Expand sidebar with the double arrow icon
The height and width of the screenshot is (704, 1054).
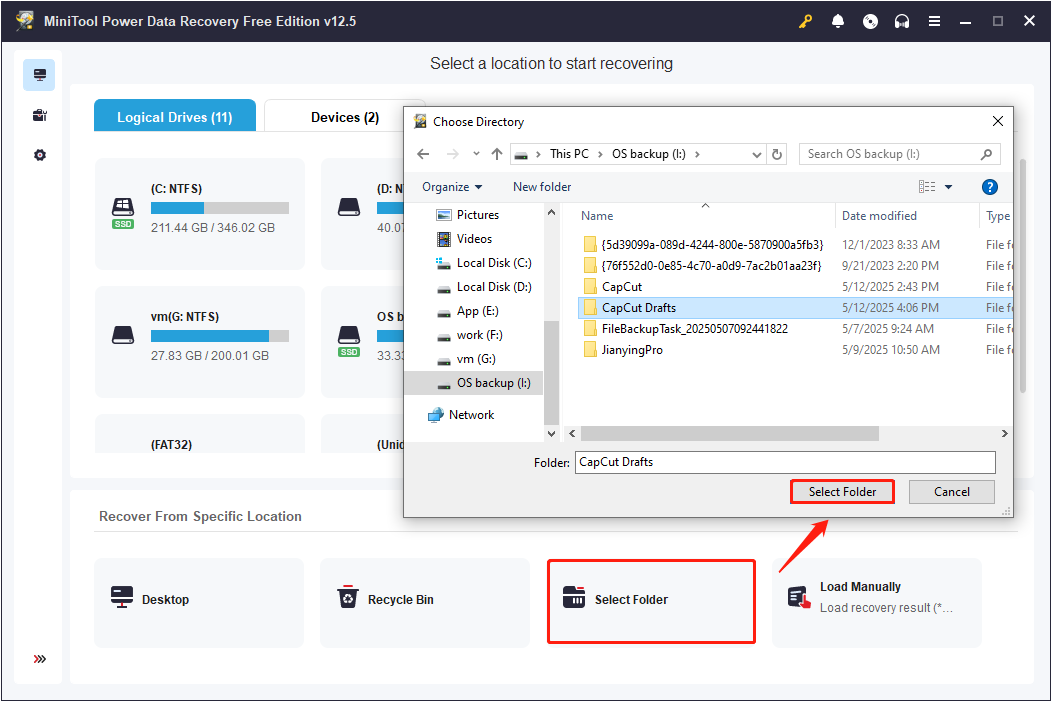coord(40,659)
